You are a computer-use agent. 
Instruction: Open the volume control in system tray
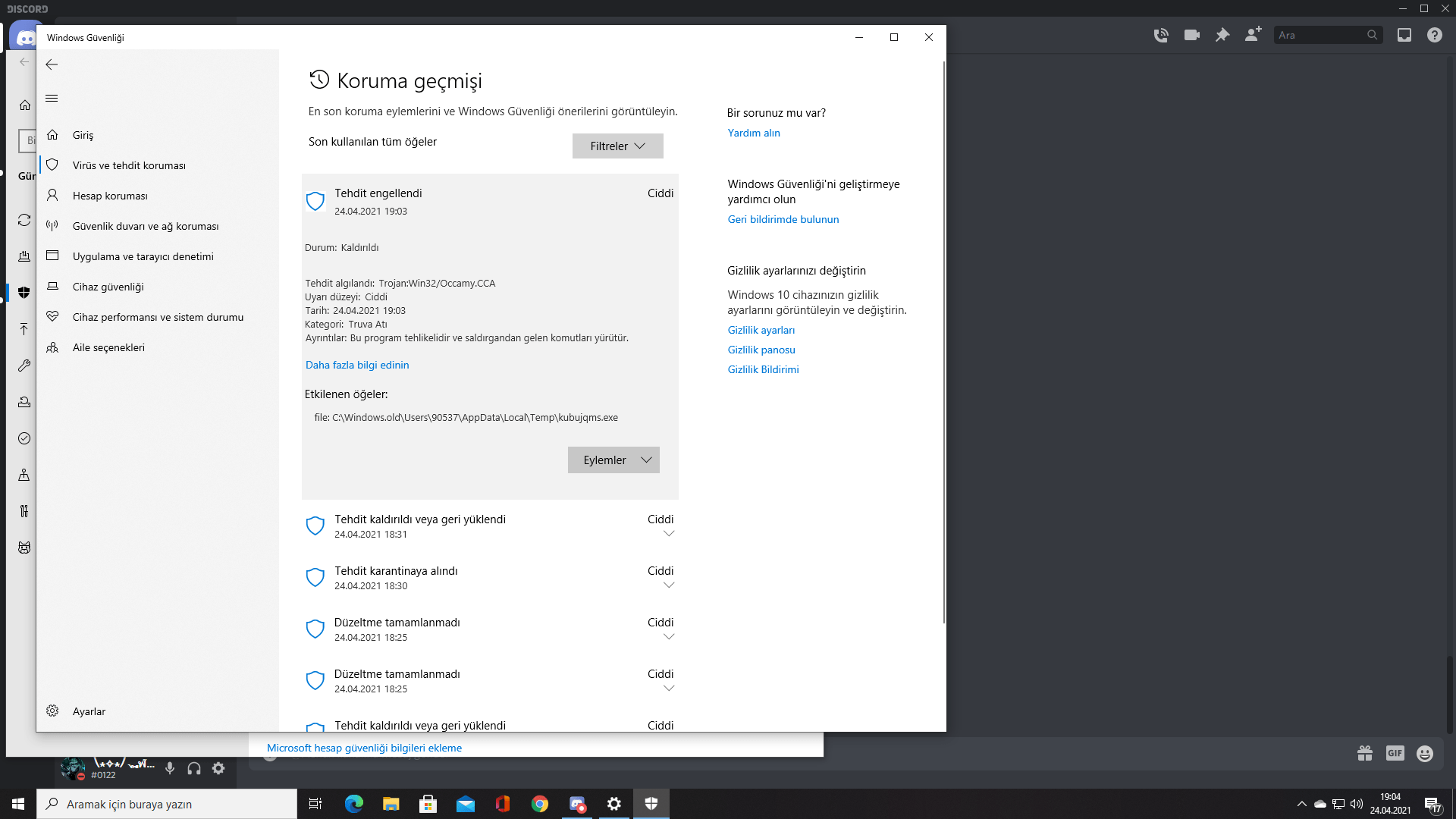tap(1357, 804)
